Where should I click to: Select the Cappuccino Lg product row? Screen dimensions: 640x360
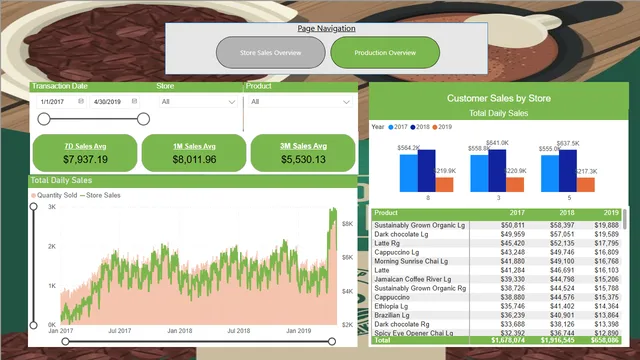tap(496, 252)
